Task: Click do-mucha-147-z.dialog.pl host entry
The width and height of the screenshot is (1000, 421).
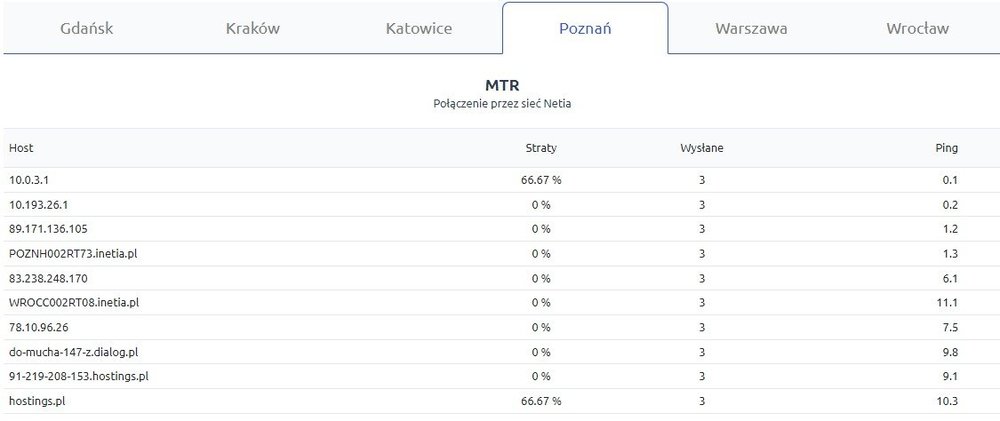Action: 73,352
